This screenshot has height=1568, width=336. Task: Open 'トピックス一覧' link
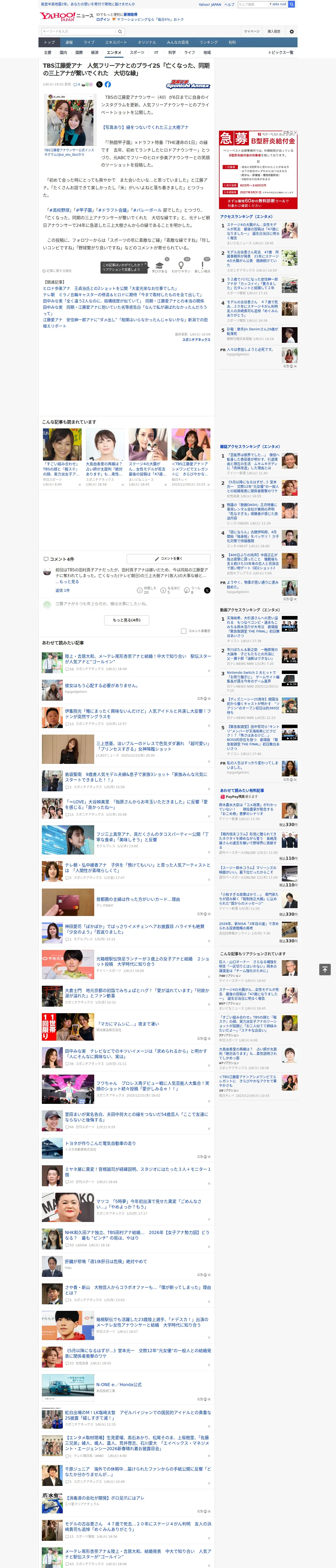click(281, 52)
